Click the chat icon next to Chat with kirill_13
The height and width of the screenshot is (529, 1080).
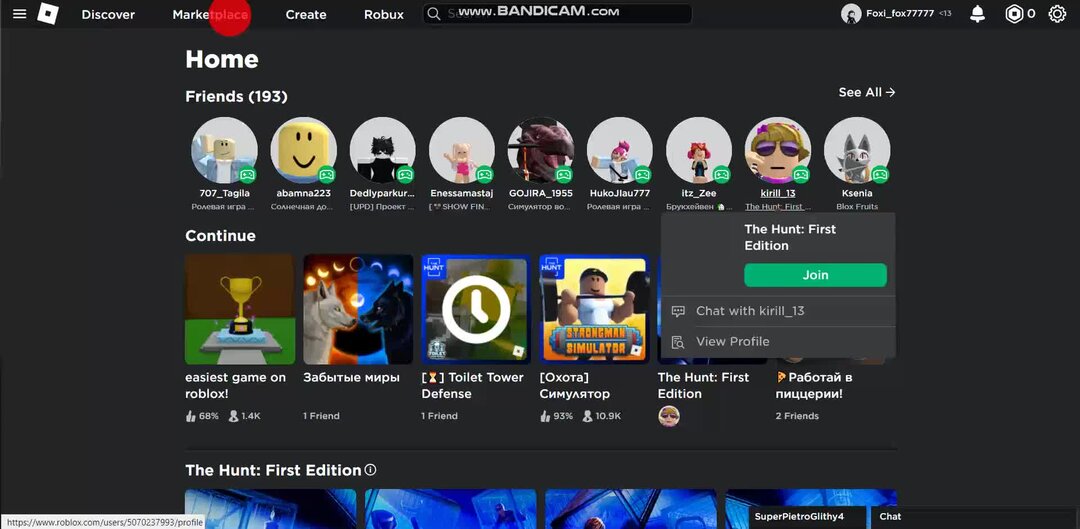(x=678, y=311)
